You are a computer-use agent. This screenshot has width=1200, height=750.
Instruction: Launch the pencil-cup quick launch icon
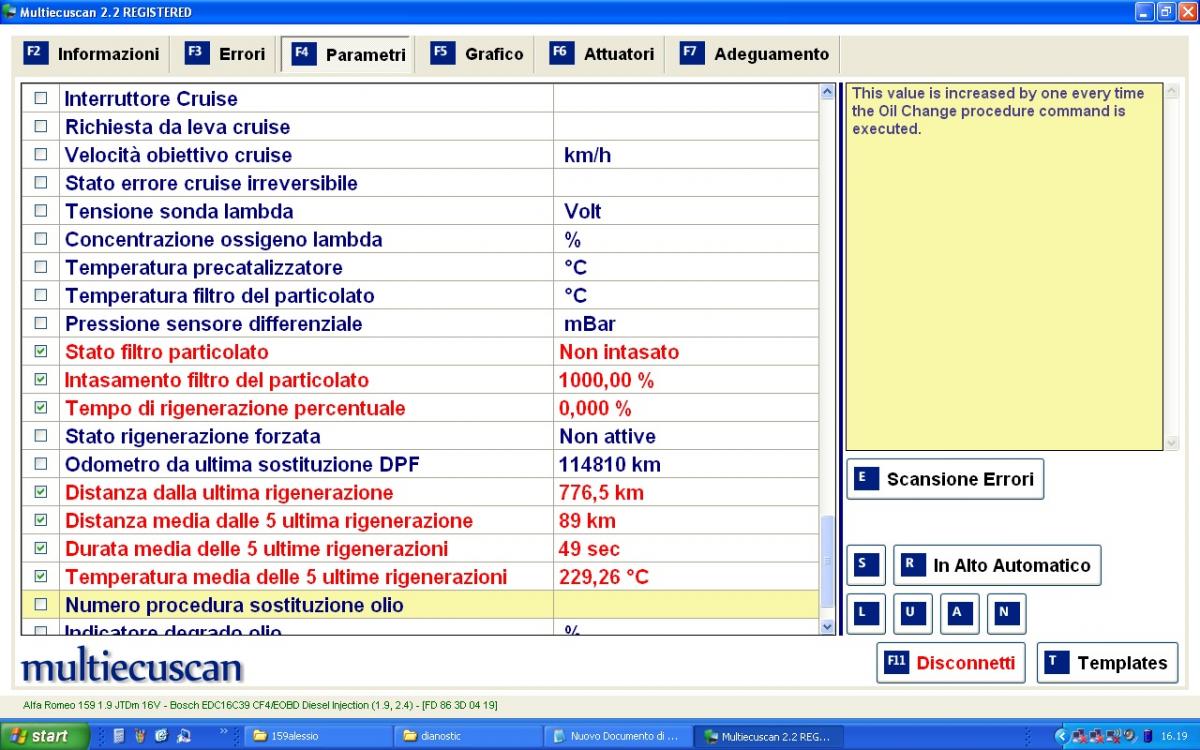pos(140,736)
